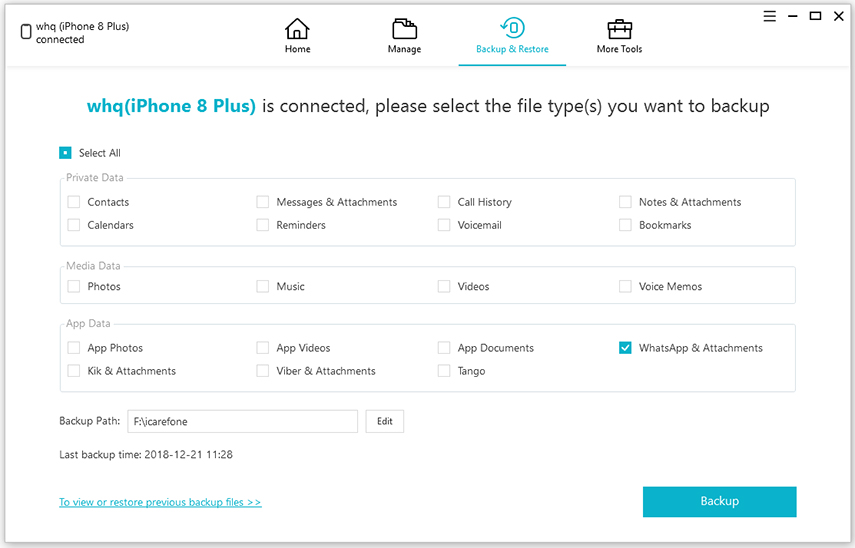
Task: Go to the Manage tab label
Action: 405,49
